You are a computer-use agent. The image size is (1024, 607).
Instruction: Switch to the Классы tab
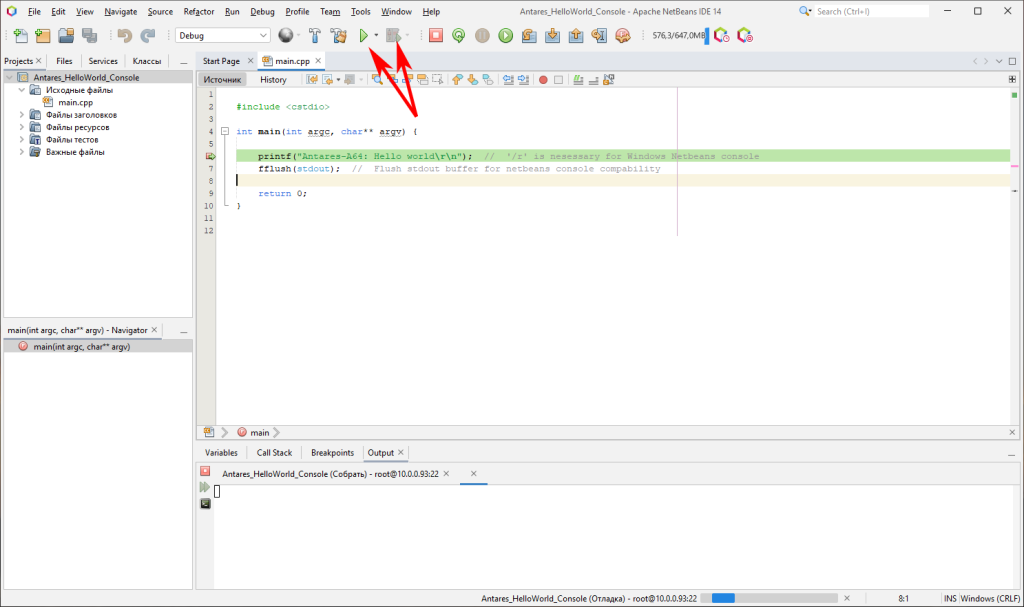pyautogui.click(x=147, y=61)
